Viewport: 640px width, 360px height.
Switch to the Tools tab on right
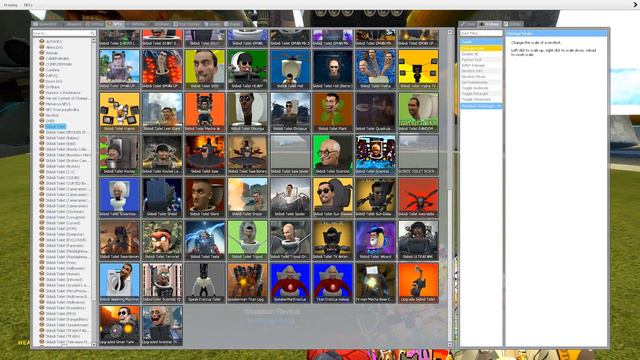click(x=468, y=24)
